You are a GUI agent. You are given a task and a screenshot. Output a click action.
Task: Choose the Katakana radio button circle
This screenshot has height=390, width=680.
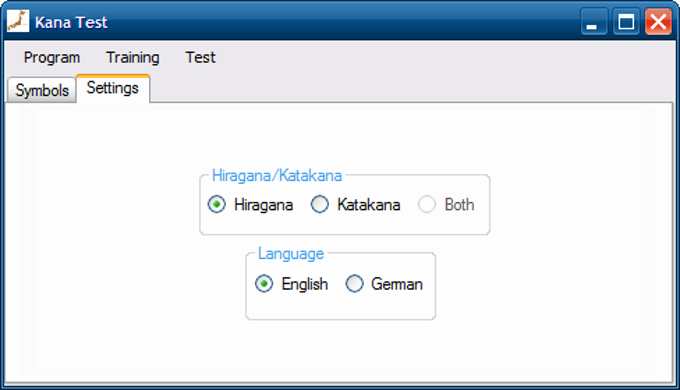(x=320, y=204)
